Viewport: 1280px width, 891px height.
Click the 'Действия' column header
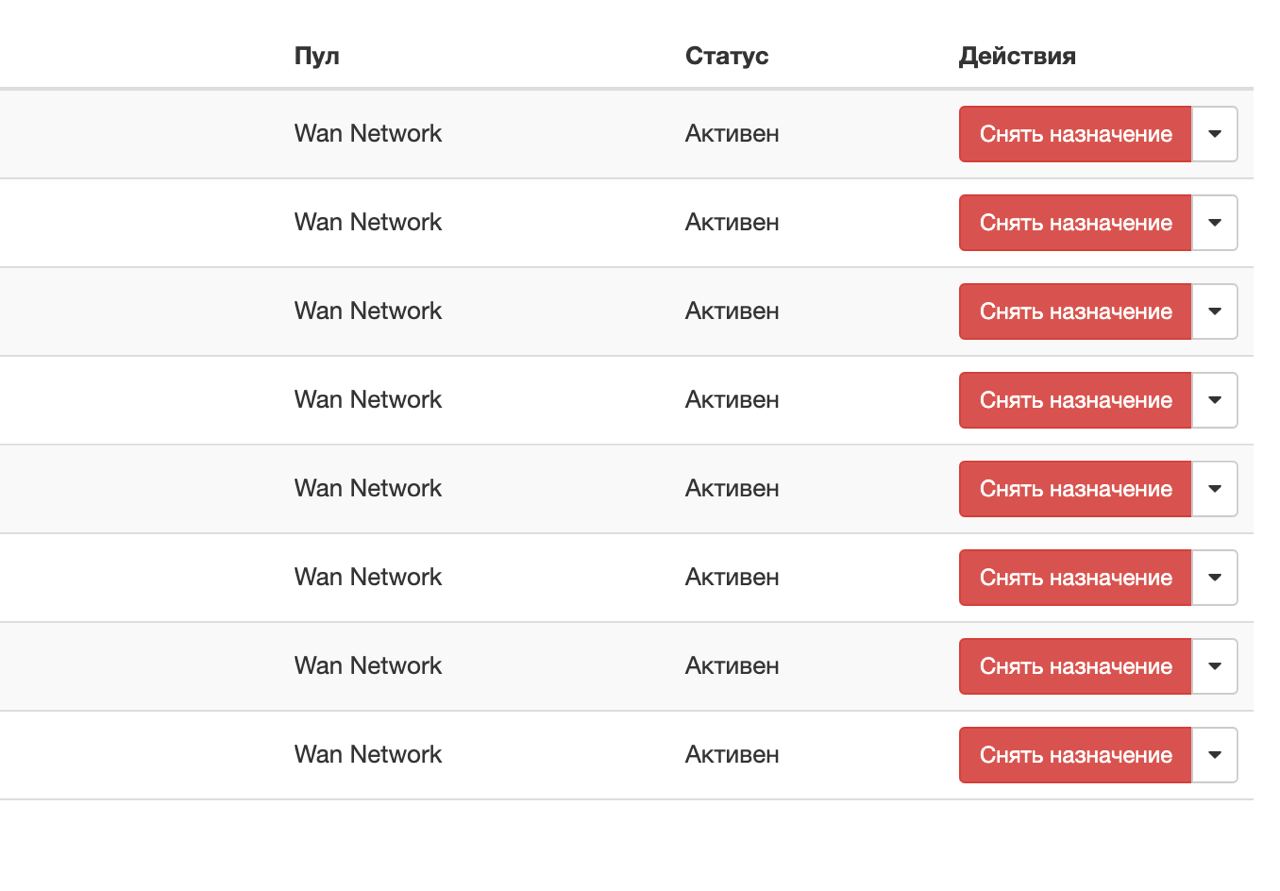point(1017,56)
